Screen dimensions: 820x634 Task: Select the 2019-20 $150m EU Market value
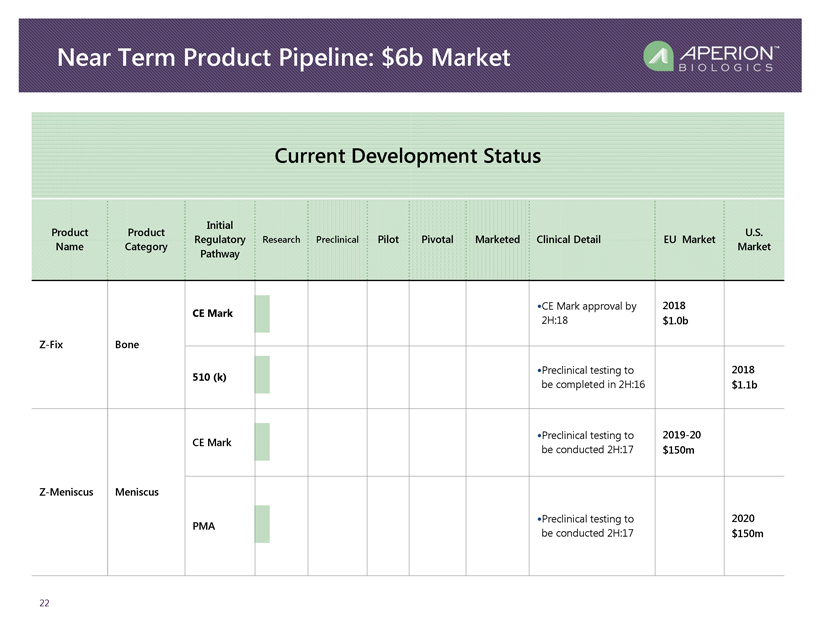(x=684, y=443)
